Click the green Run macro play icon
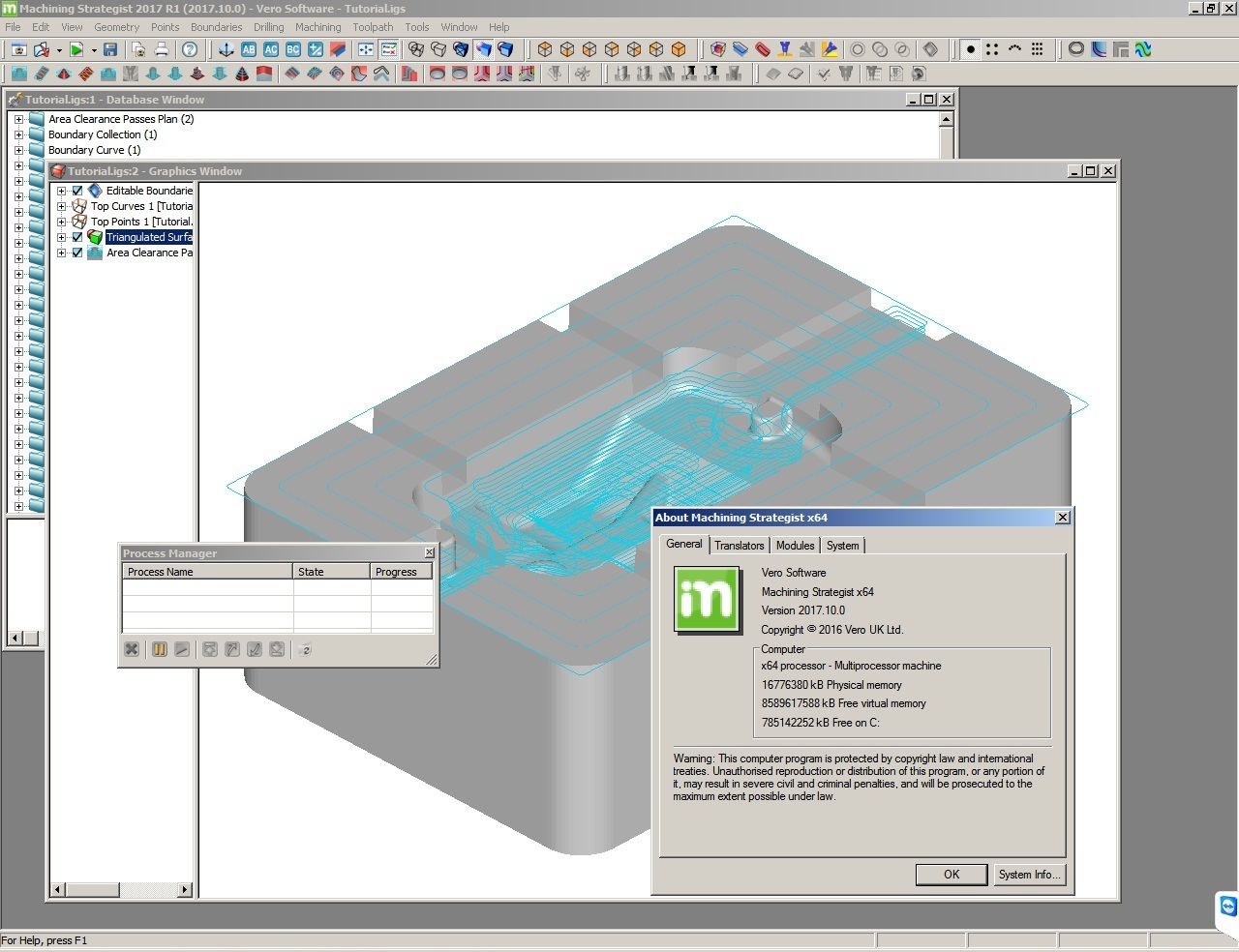This screenshot has width=1239, height=952. click(x=76, y=49)
